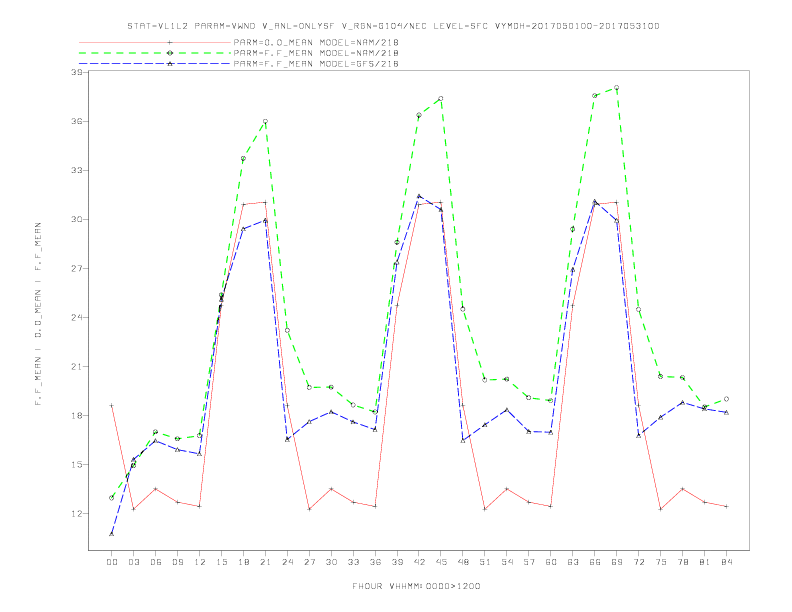The height and width of the screenshot is (612, 792).
Task: Click x-axis tick label 36
Action: pos(375,562)
